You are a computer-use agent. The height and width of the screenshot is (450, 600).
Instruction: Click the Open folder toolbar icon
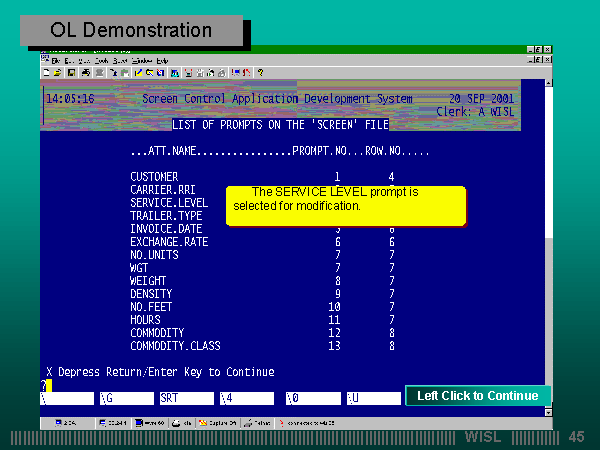(58, 73)
